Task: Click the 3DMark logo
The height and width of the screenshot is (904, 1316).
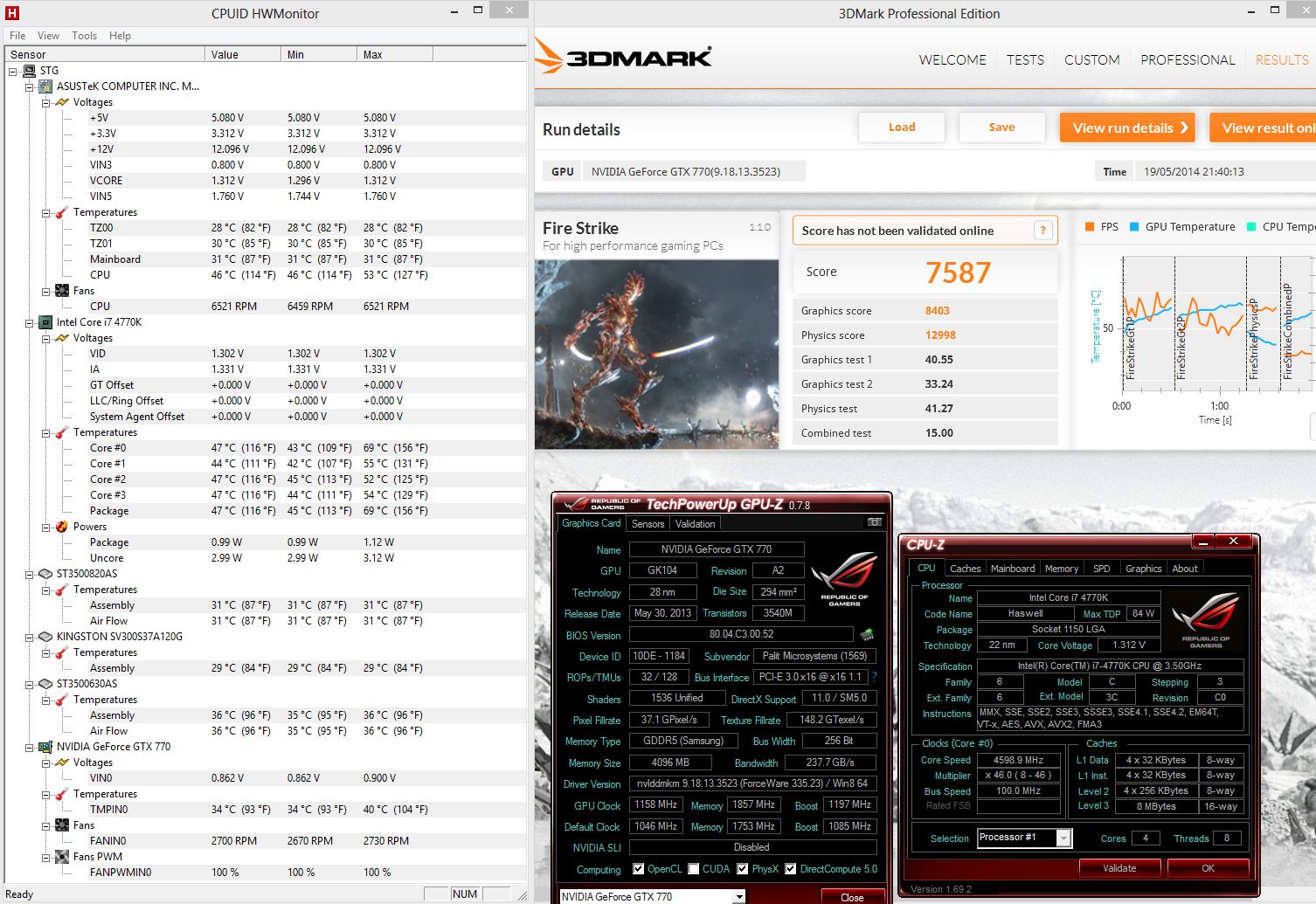Action: 624,58
